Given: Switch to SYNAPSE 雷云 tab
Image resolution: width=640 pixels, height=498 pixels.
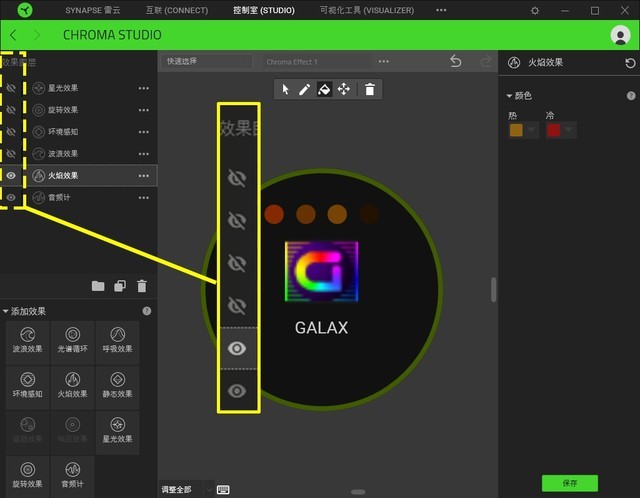Looking at the screenshot, I should pos(93,10).
